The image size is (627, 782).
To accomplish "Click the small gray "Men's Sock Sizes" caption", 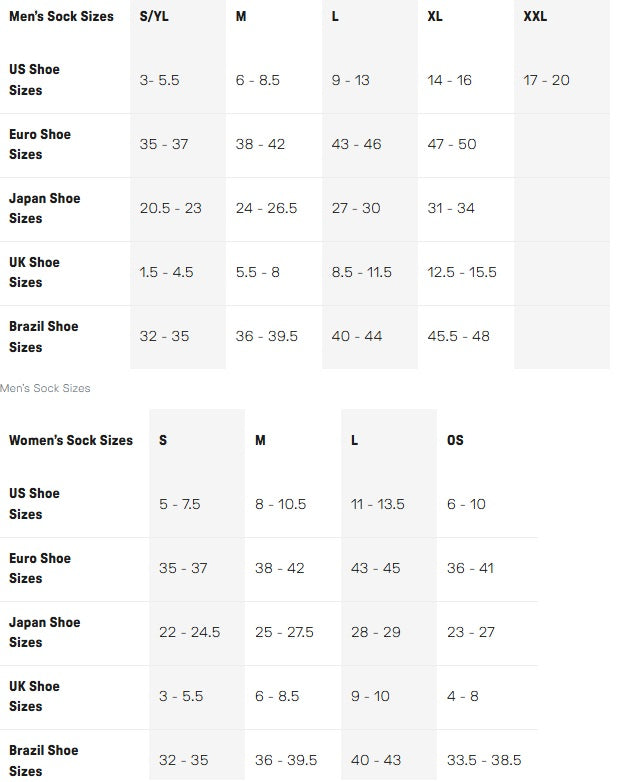I will pyautogui.click(x=45, y=388).
